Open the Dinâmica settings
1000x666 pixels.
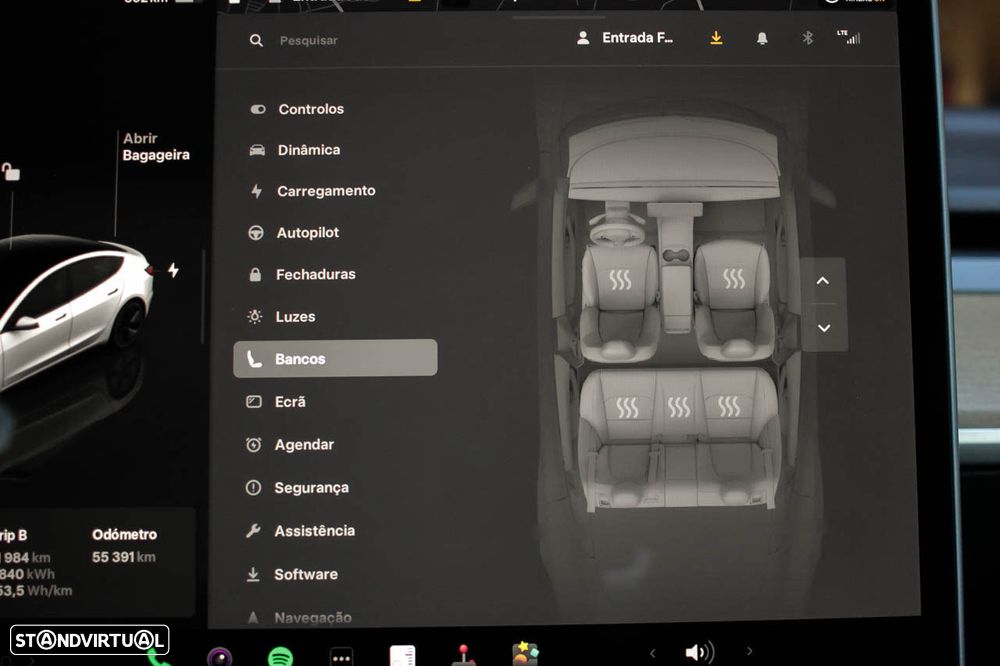point(295,150)
